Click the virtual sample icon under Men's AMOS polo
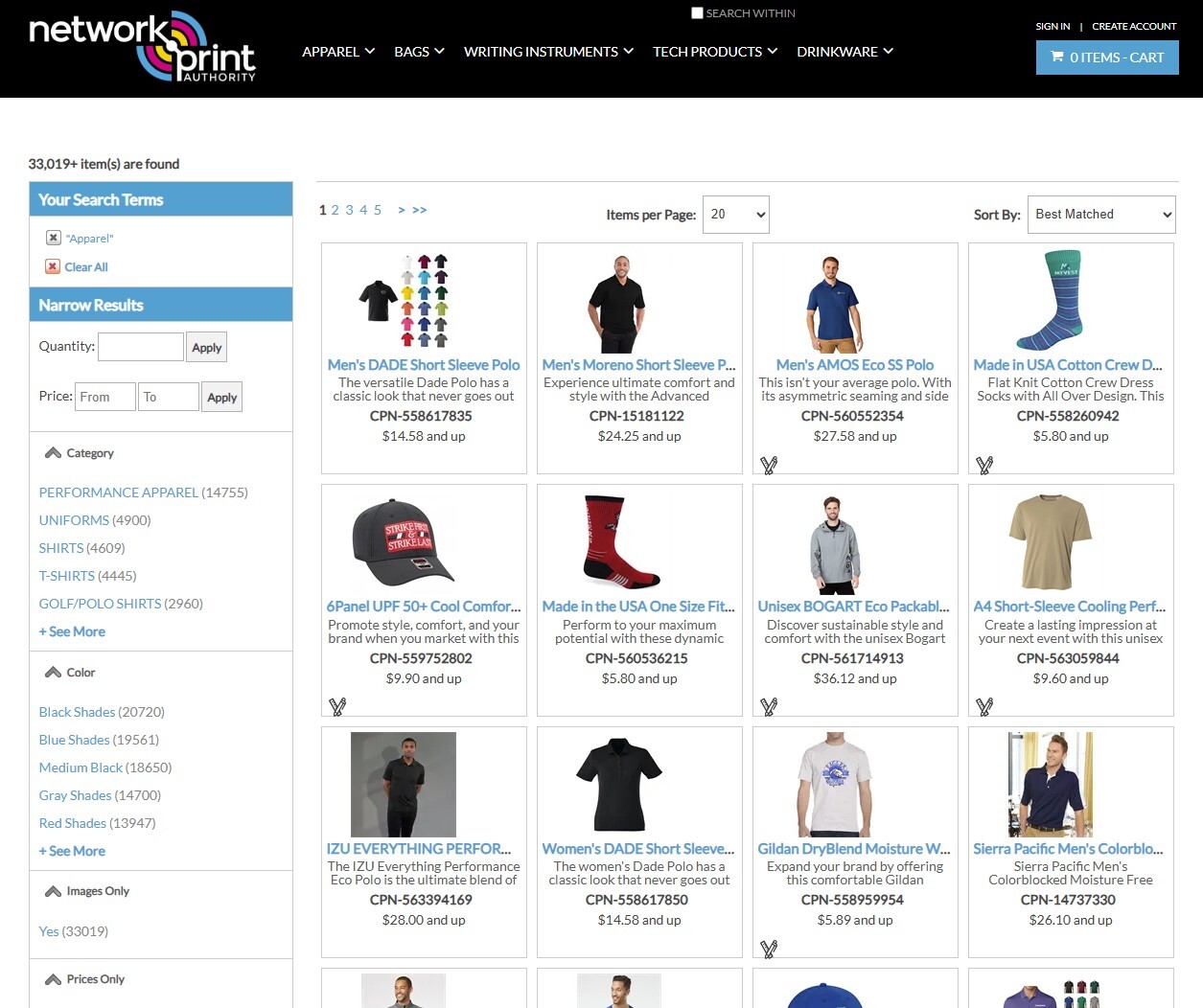 coord(769,466)
